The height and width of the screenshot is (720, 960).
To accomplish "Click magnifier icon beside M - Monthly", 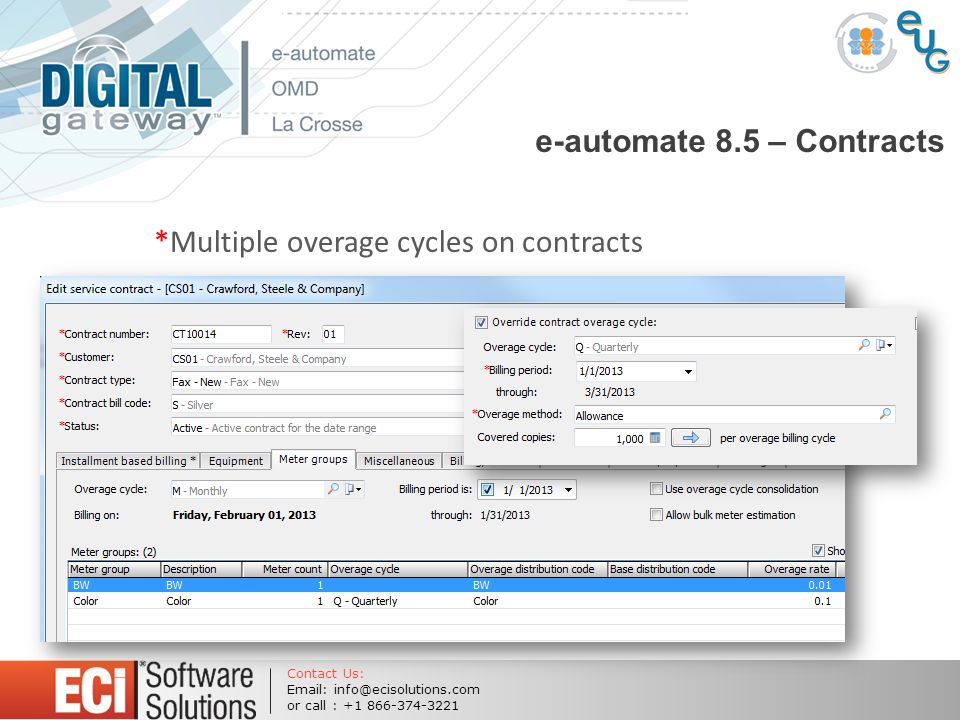I will pyautogui.click(x=333, y=489).
